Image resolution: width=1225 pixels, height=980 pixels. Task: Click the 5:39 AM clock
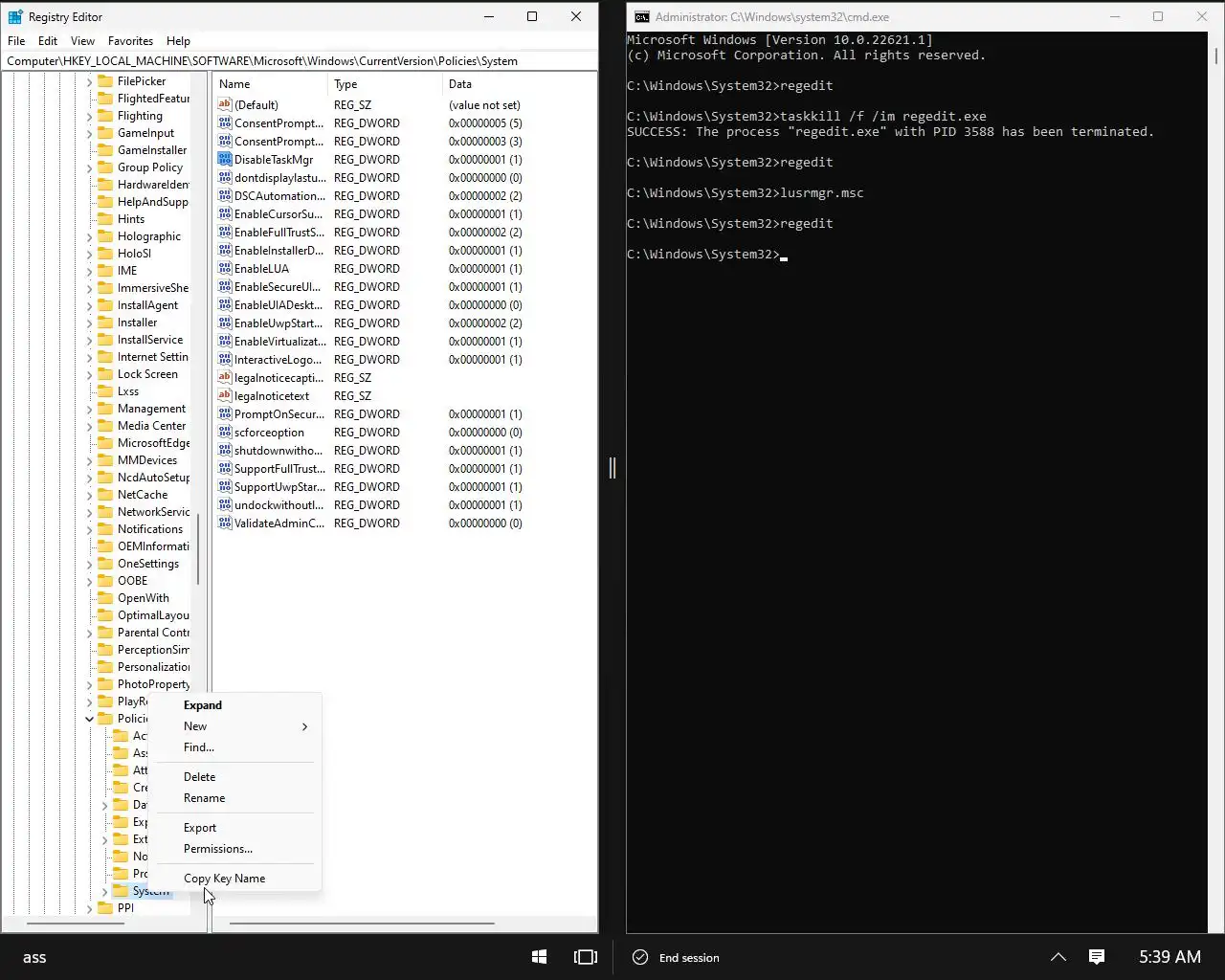(x=1169, y=957)
